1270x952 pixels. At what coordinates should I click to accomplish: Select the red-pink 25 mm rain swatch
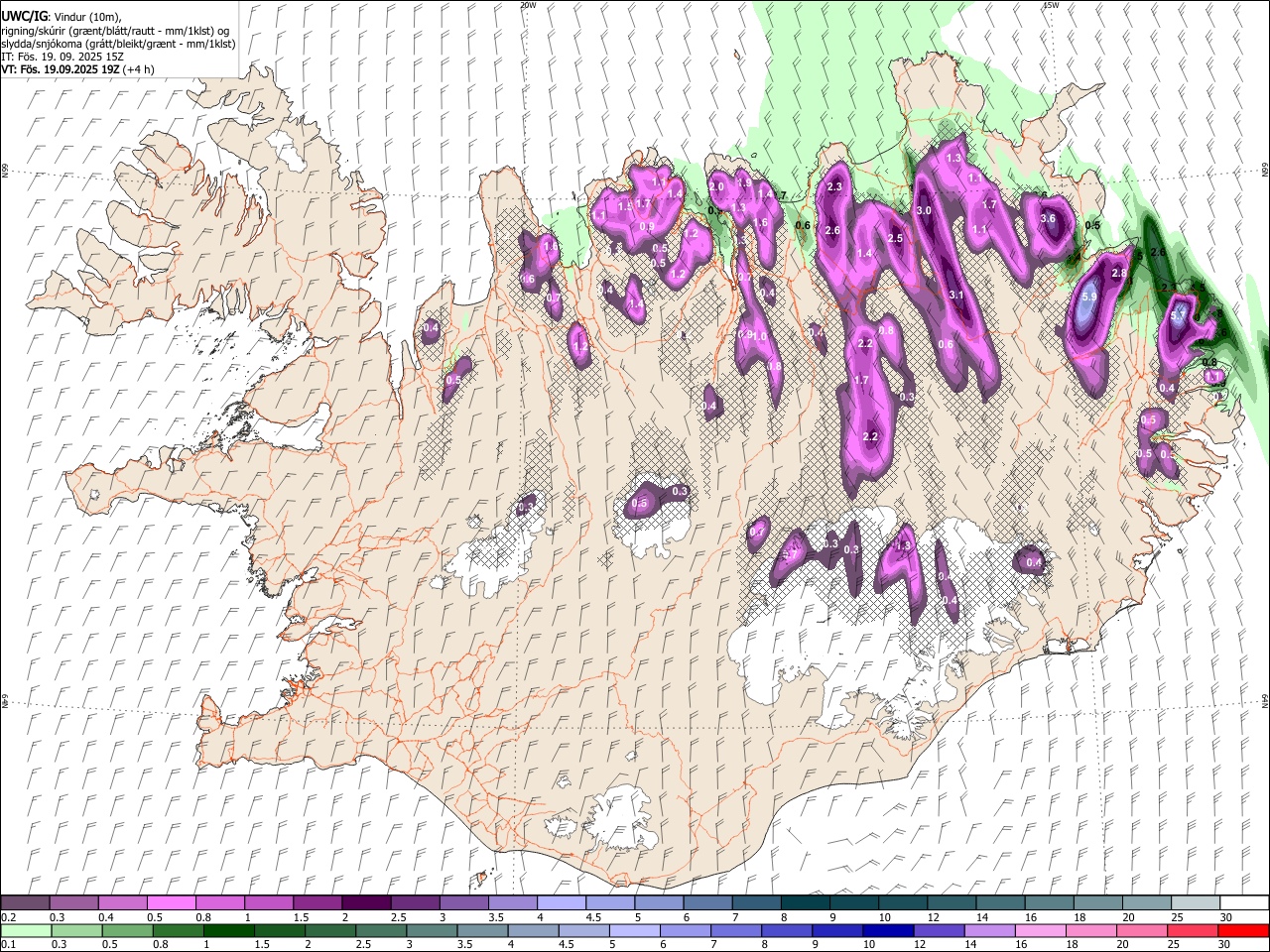1193,930
